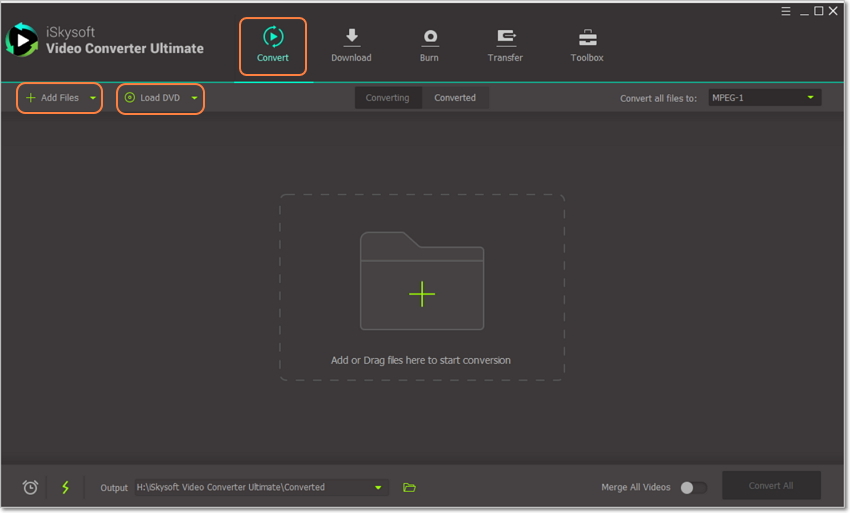Open the MPEG-1 output format dropdown
The height and width of the screenshot is (513, 850).
tap(764, 98)
